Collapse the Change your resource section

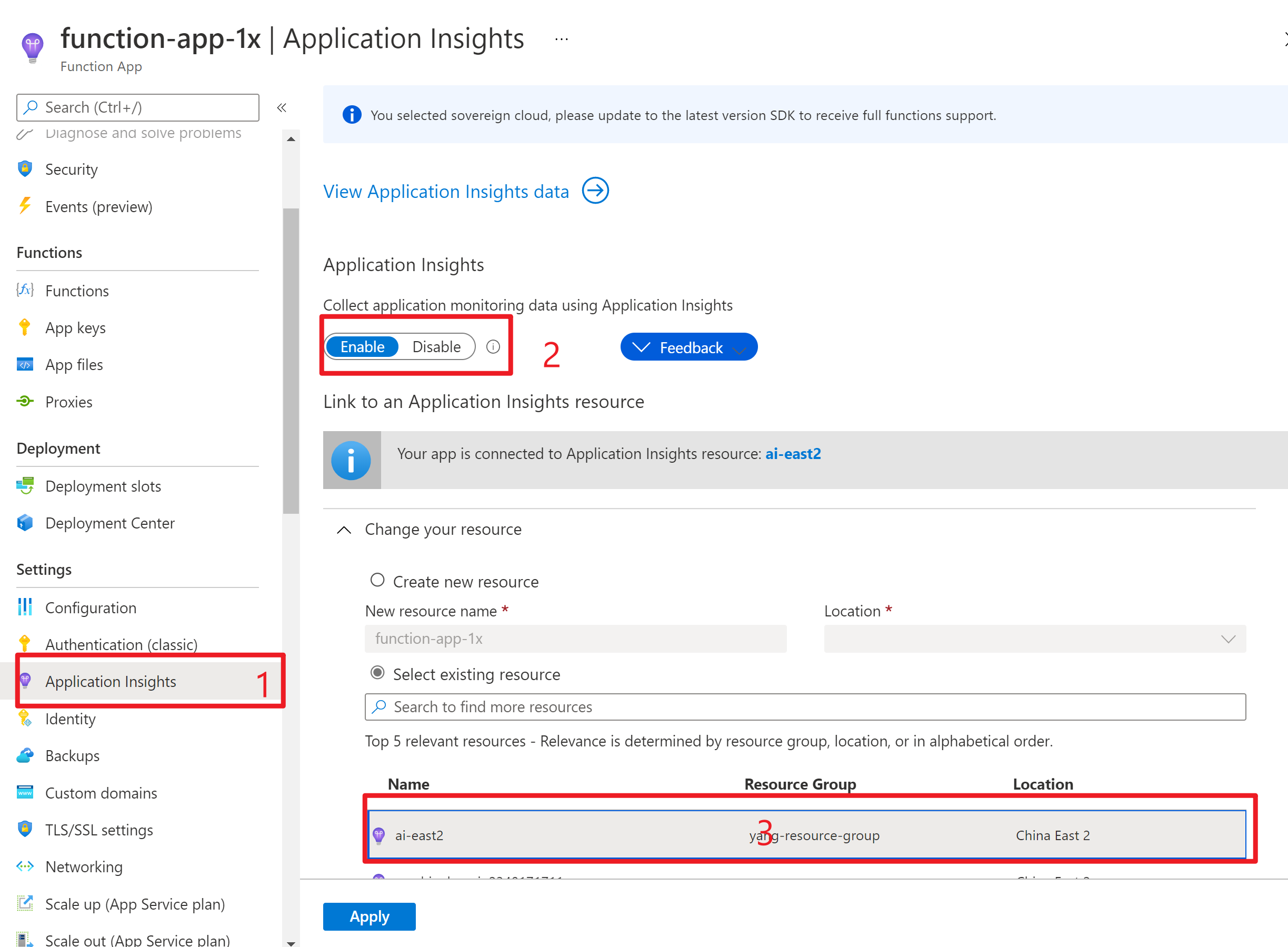pyautogui.click(x=344, y=530)
